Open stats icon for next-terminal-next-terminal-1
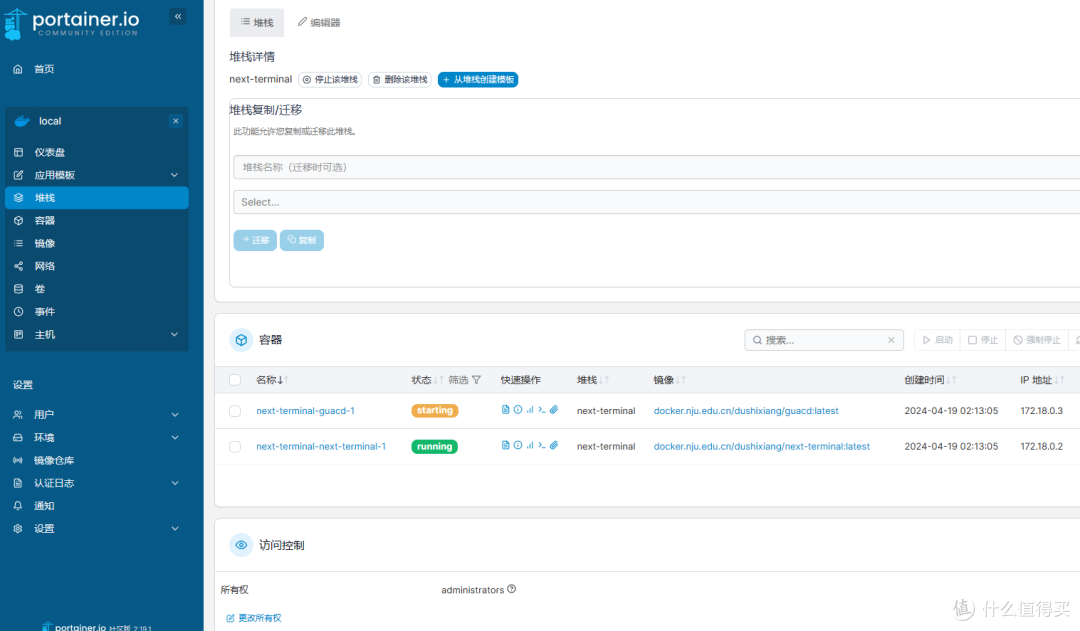This screenshot has height=631, width=1080. point(530,446)
